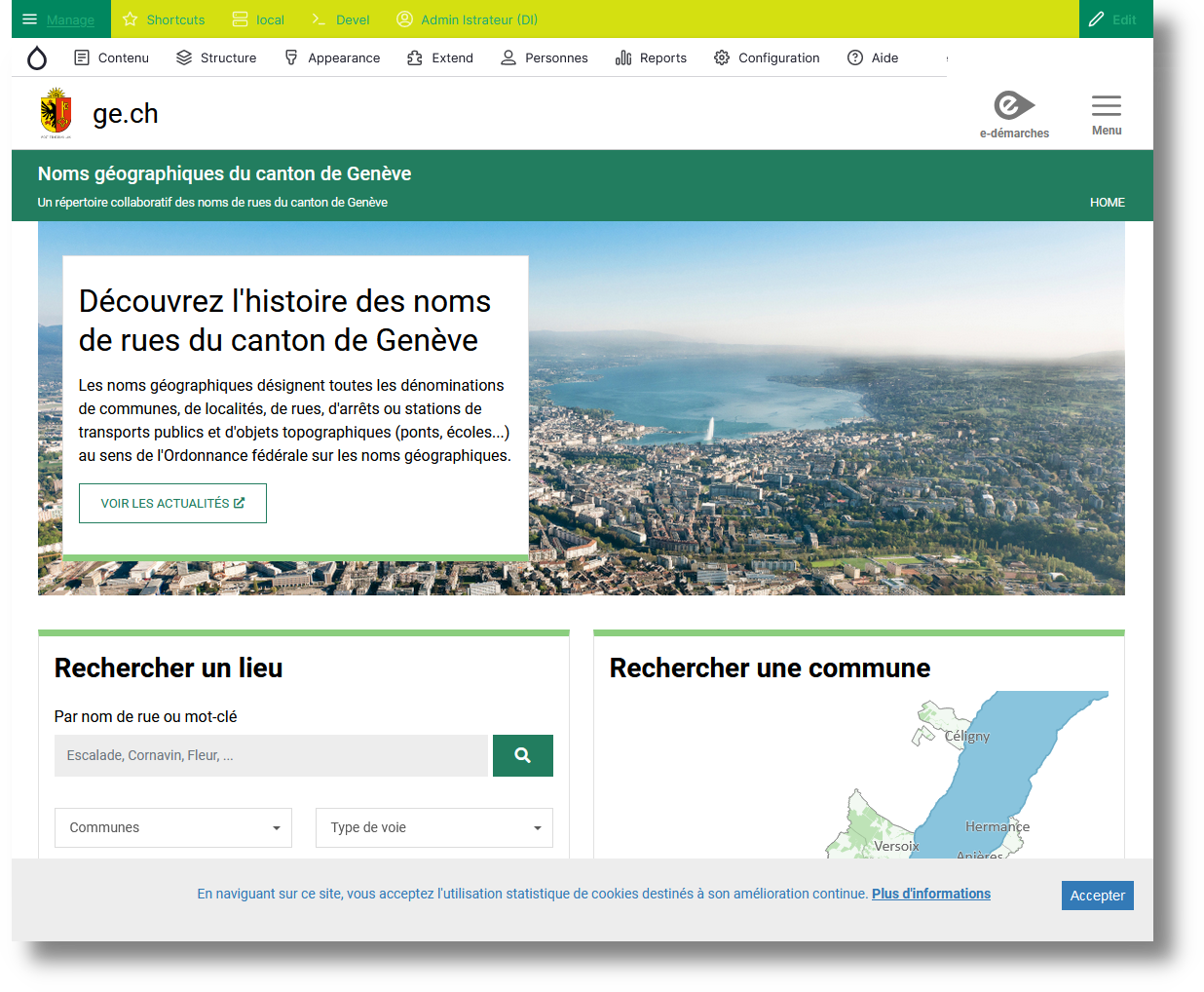1204x992 pixels.
Task: Open the Contenu menu
Action: [111, 57]
